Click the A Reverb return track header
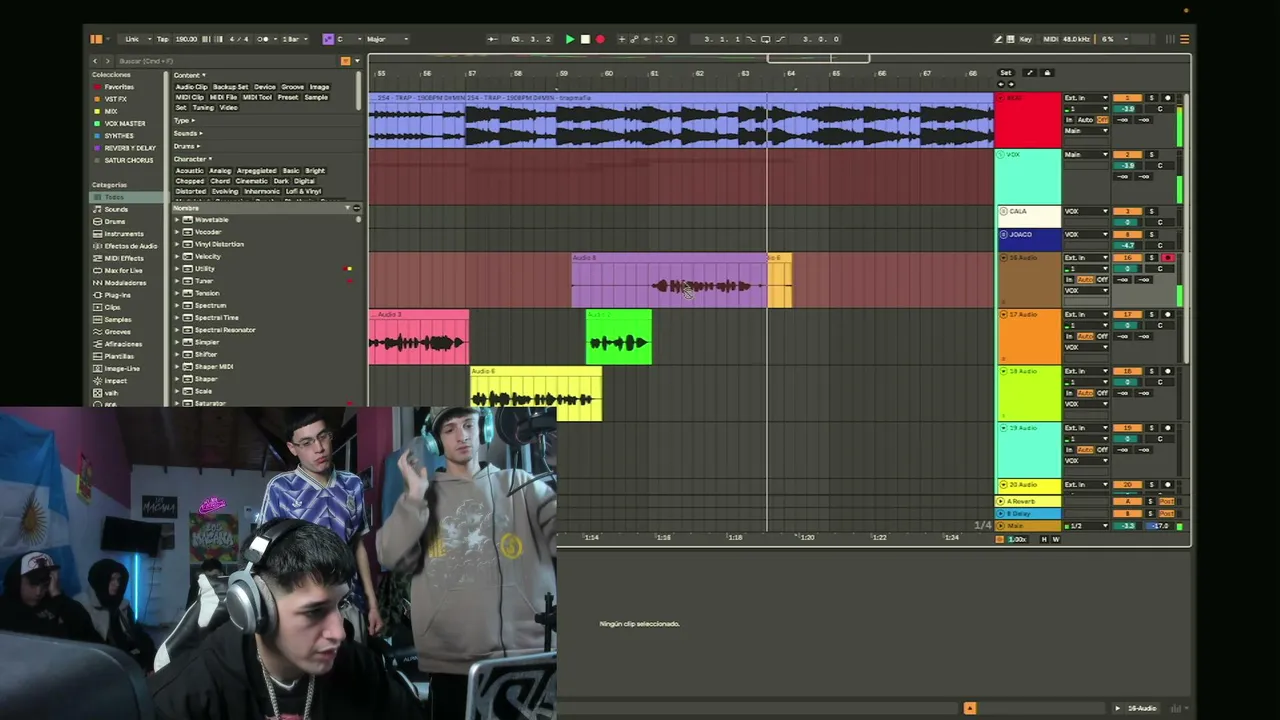This screenshot has height=720, width=1280. tap(1028, 501)
